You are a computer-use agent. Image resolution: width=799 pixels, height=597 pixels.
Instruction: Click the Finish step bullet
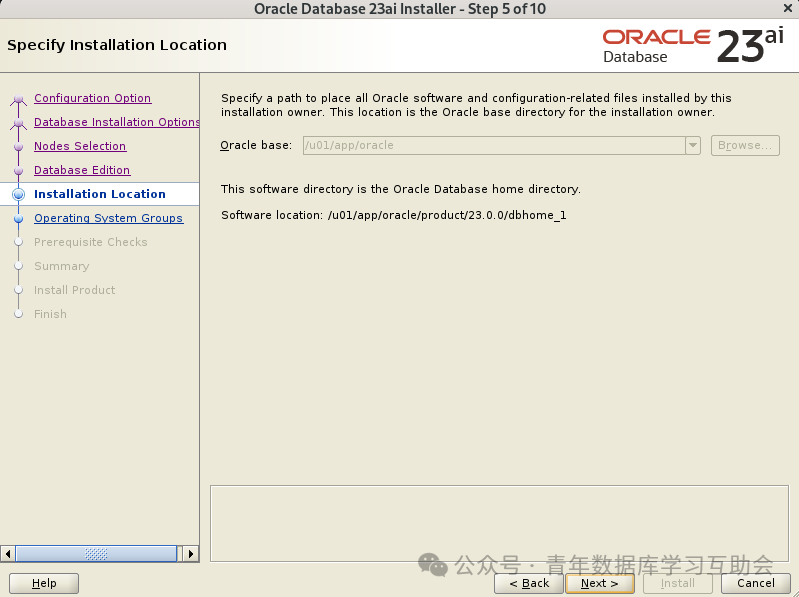(18, 314)
